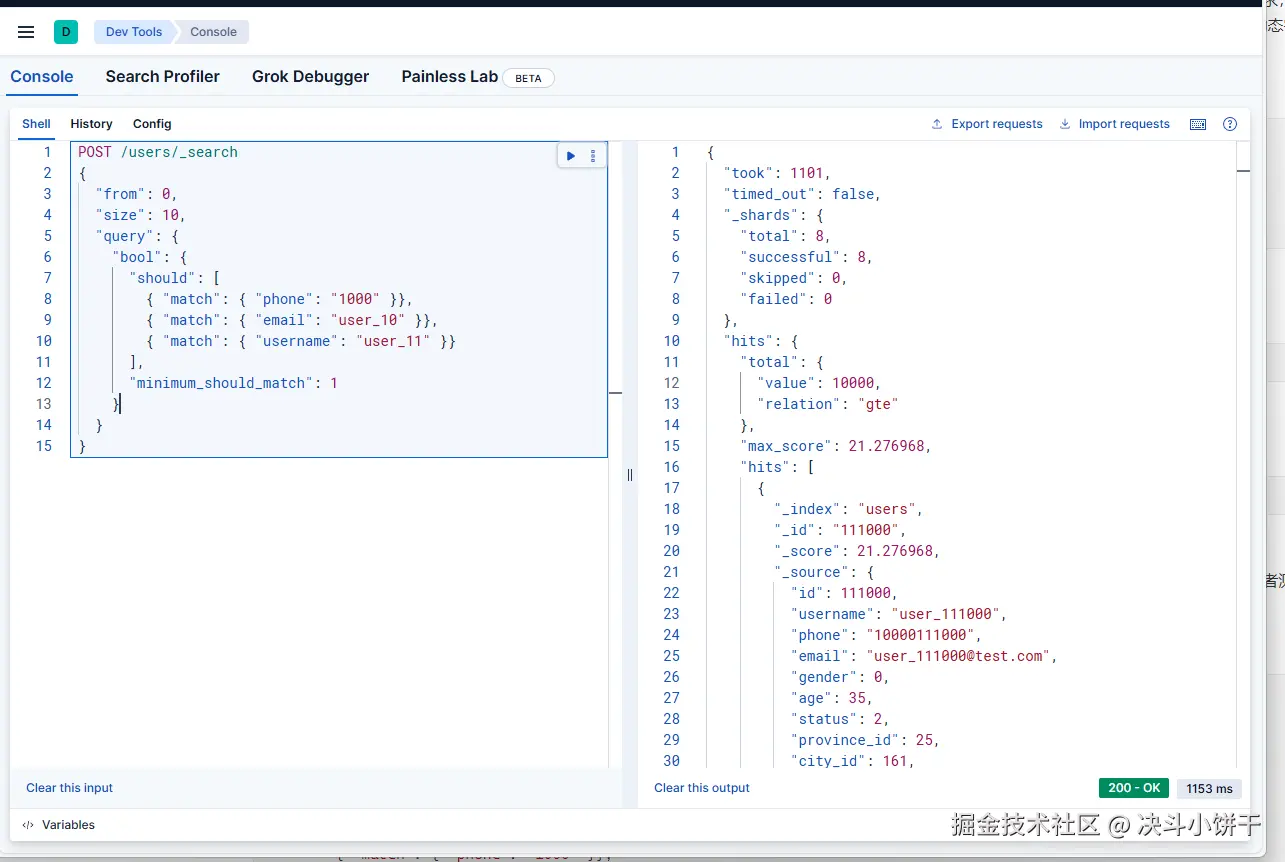Select the History sub-tab

click(91, 124)
